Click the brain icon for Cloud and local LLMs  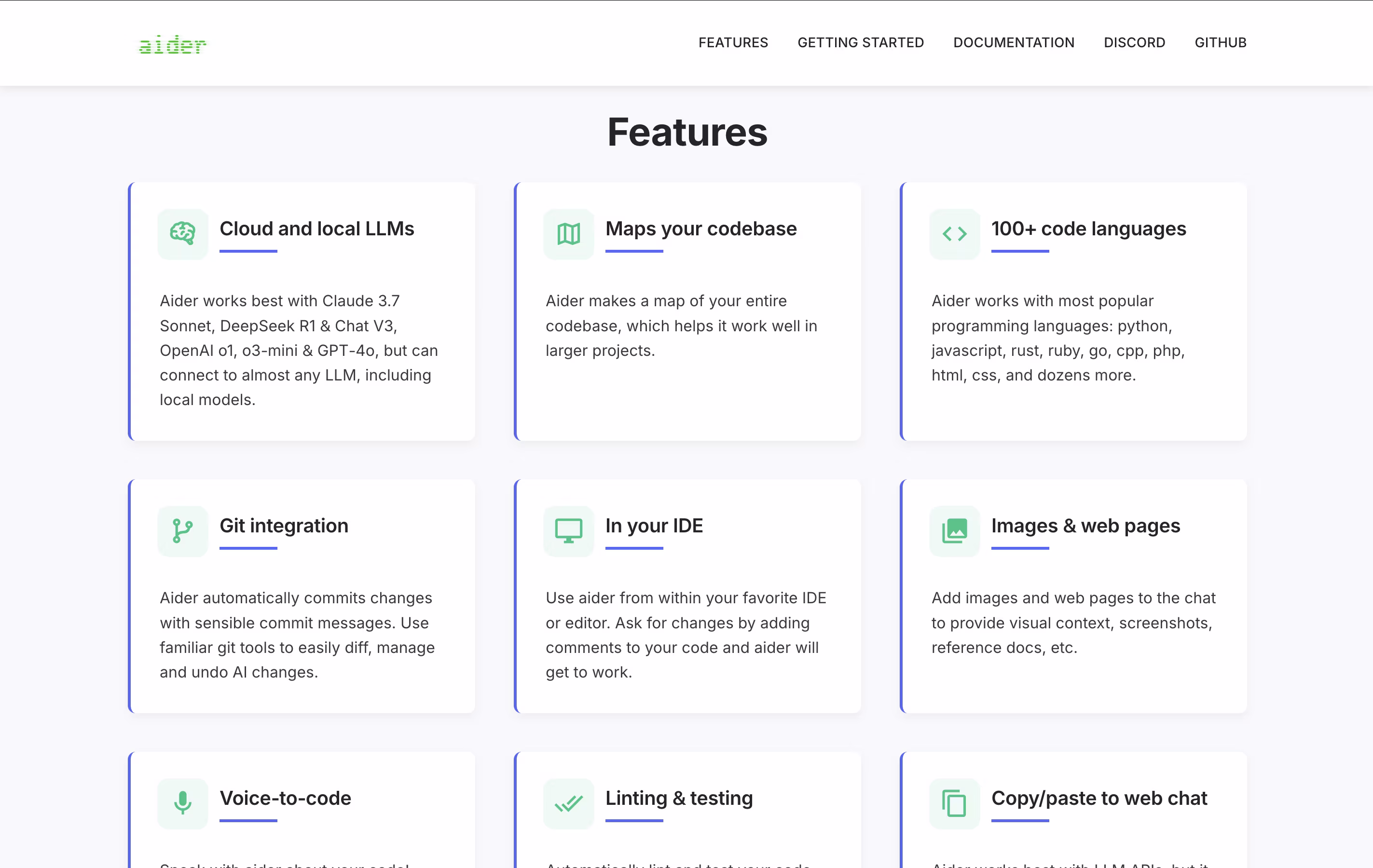coord(182,234)
